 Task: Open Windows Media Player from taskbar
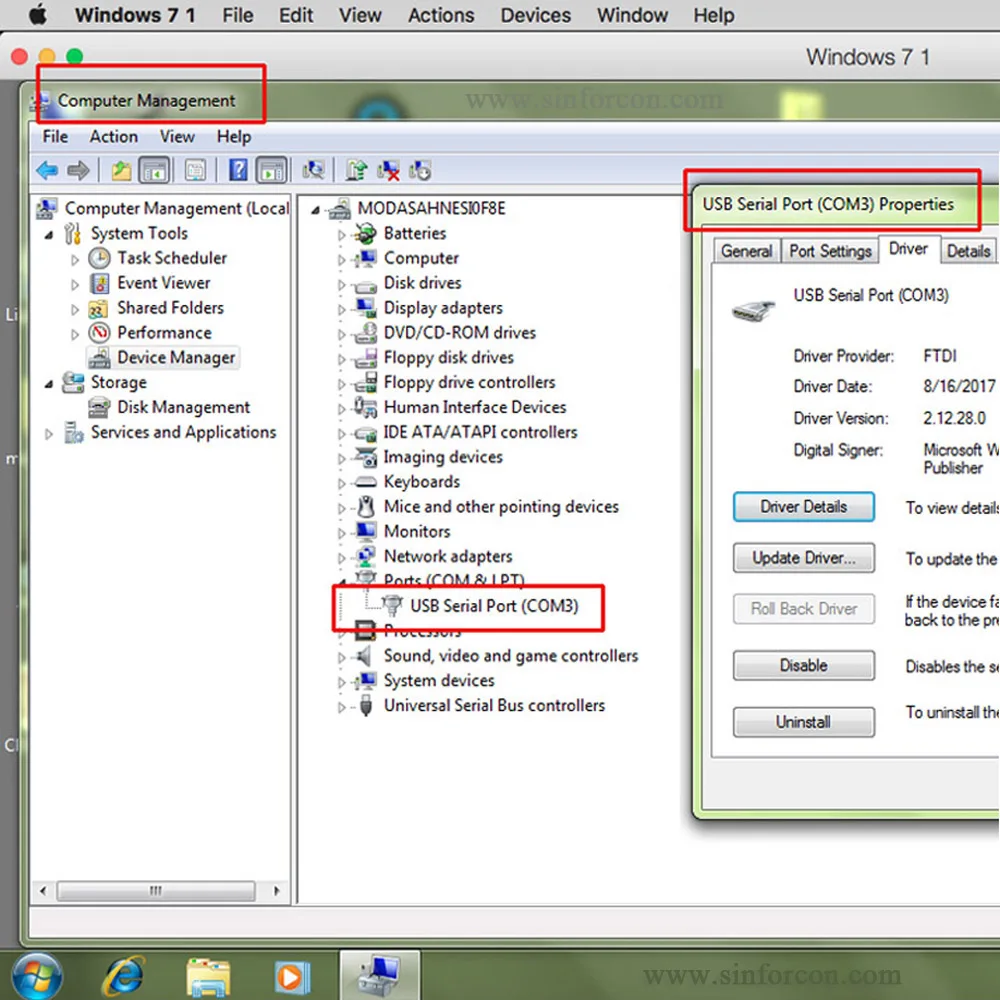tap(292, 975)
